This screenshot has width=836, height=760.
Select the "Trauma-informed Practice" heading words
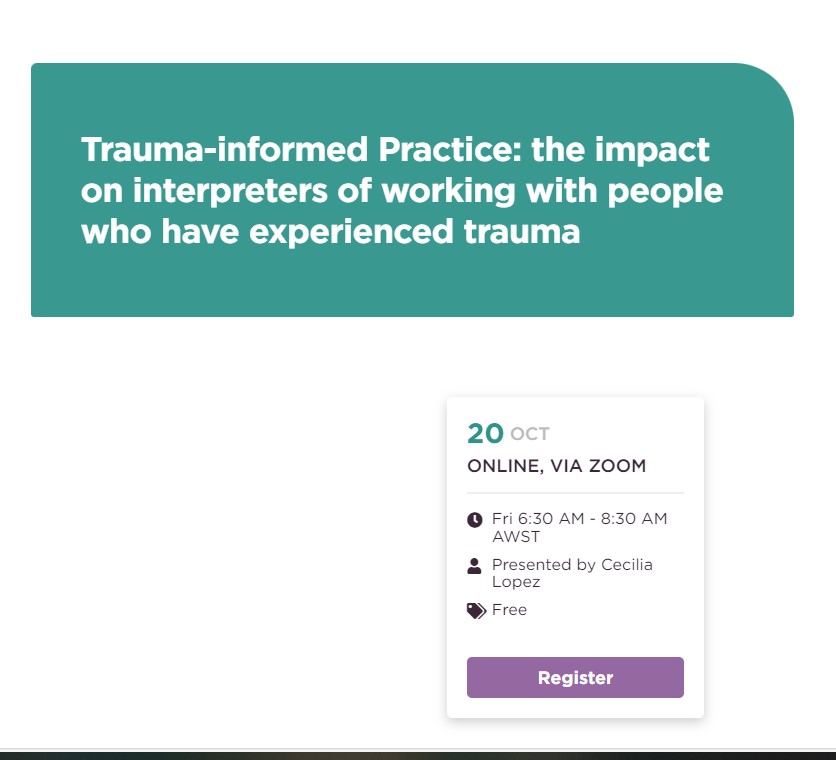[x=301, y=149]
